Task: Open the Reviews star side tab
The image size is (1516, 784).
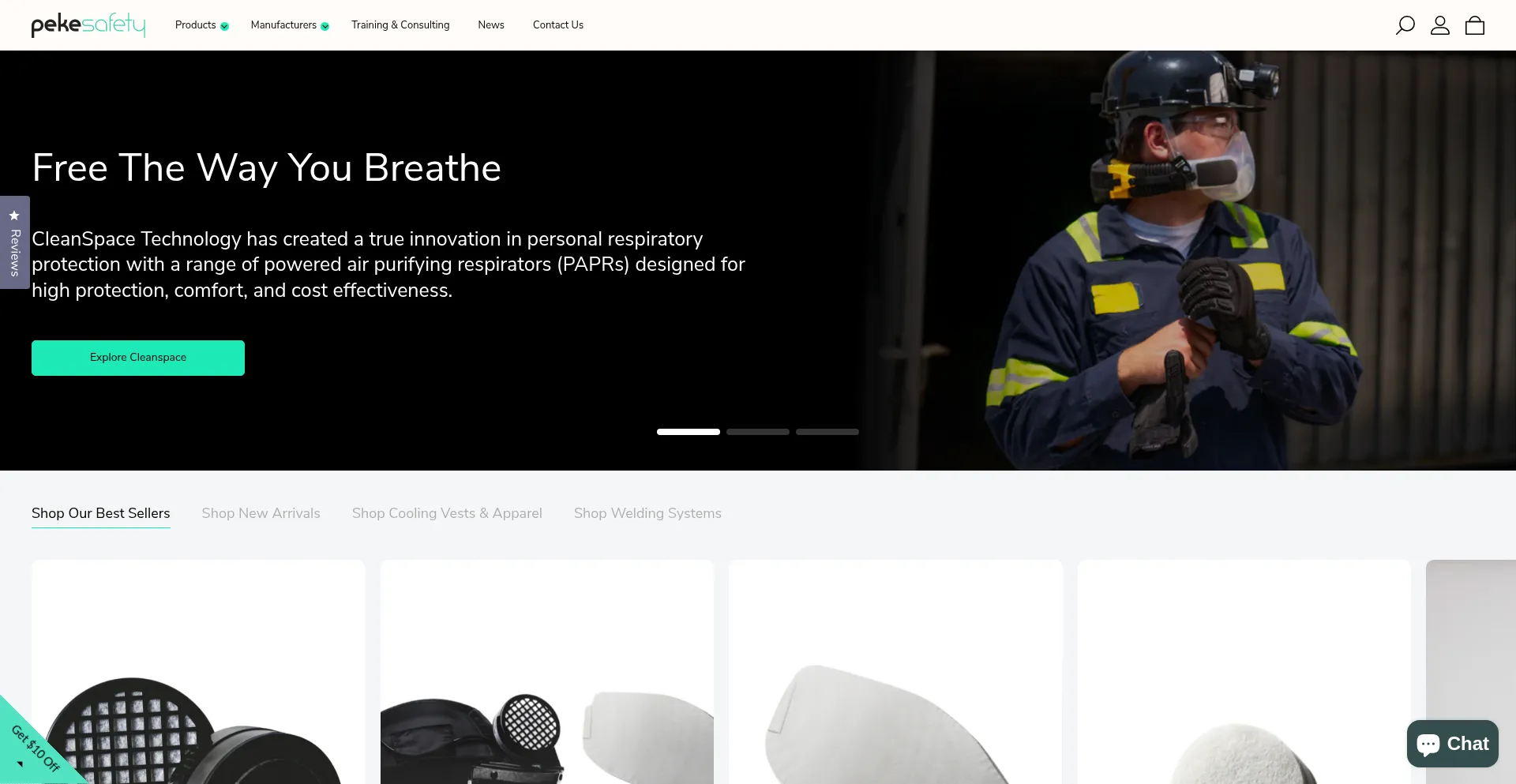Action: (14, 242)
